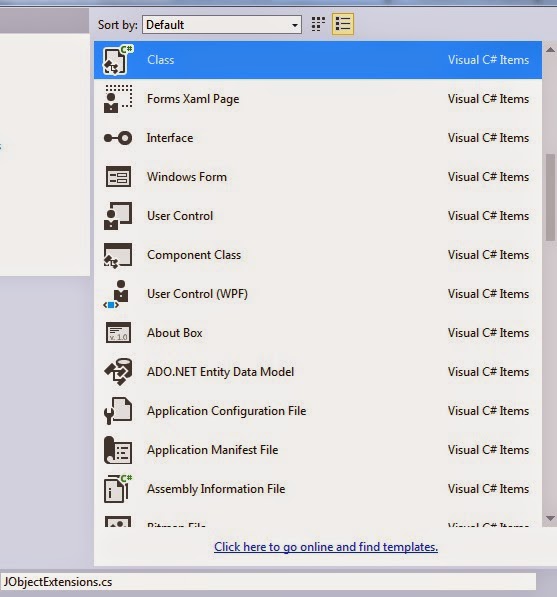Pick the ADO.NET Entity Data Model icon
The height and width of the screenshot is (597, 557).
[x=118, y=372]
